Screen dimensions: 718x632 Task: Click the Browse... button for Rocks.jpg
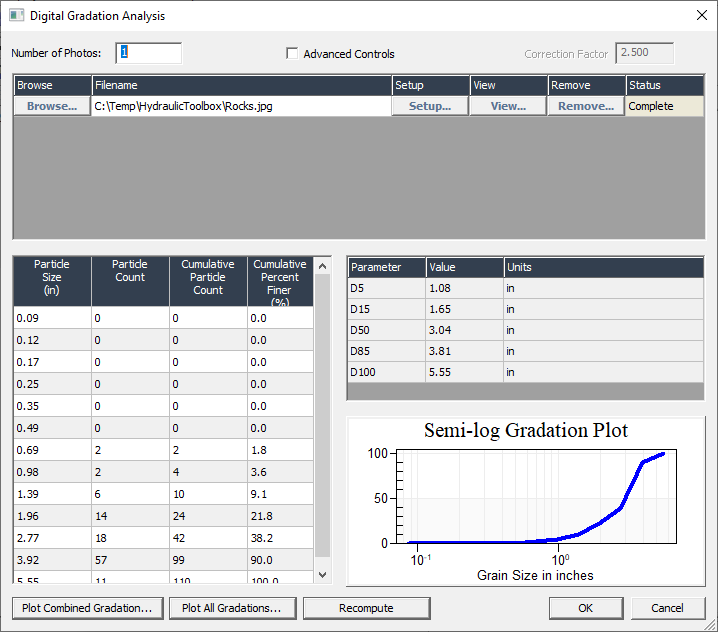(x=52, y=106)
